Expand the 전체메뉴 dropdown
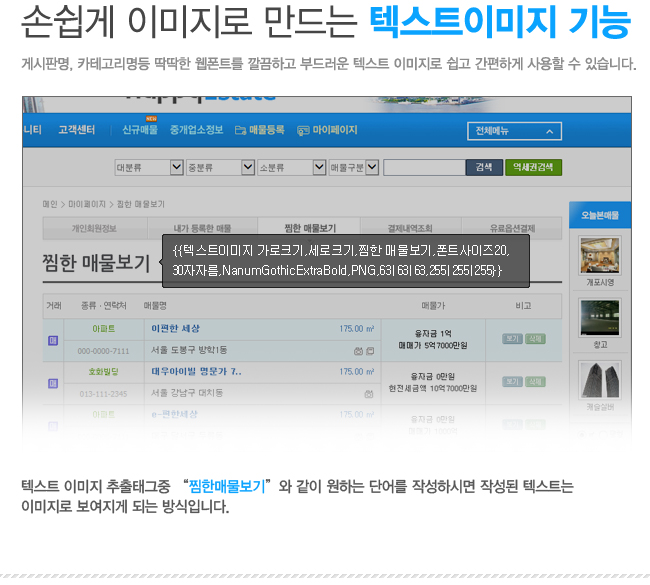Viewport: 650px width, 585px height. (514, 131)
